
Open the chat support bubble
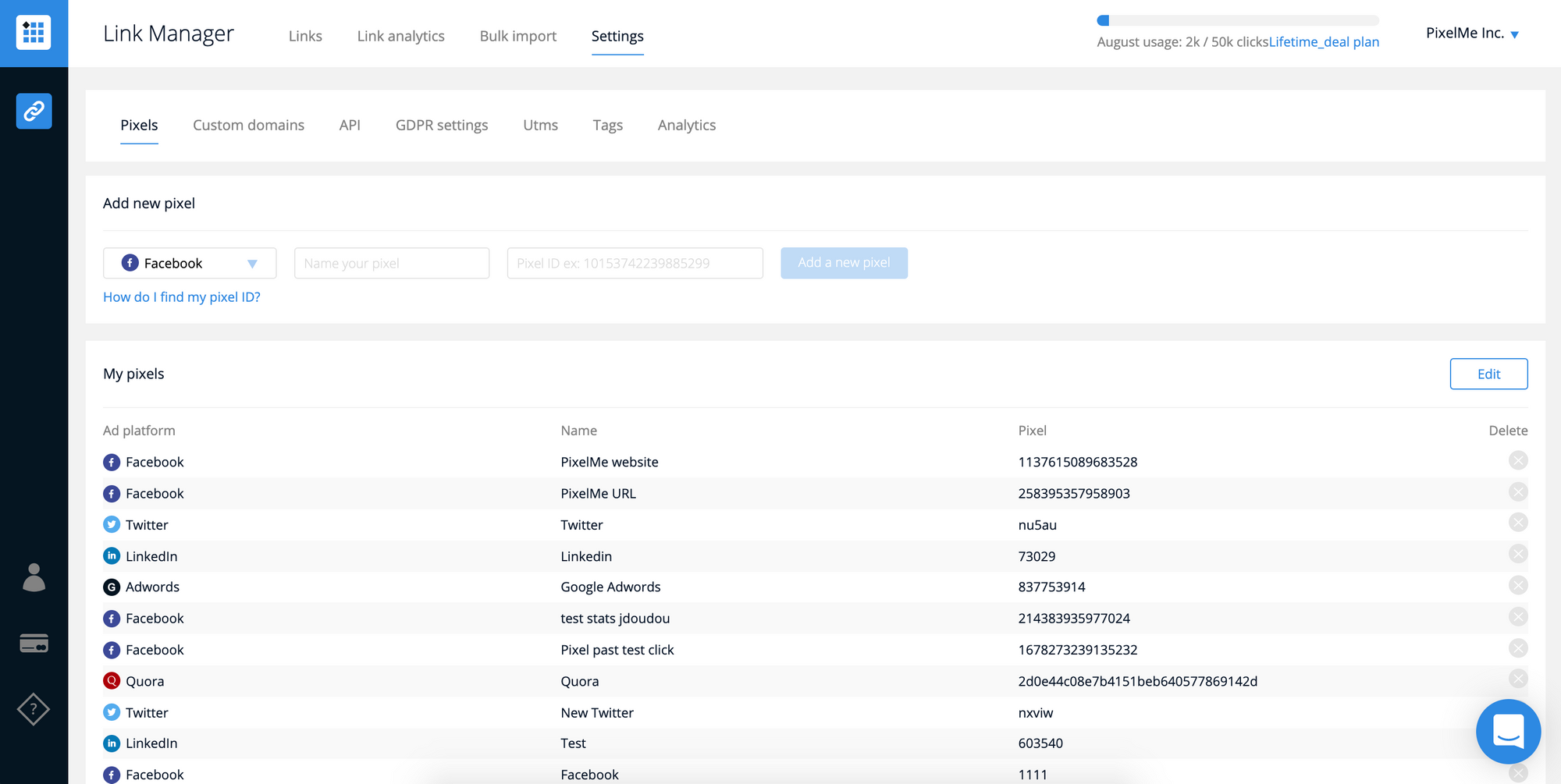click(1508, 732)
